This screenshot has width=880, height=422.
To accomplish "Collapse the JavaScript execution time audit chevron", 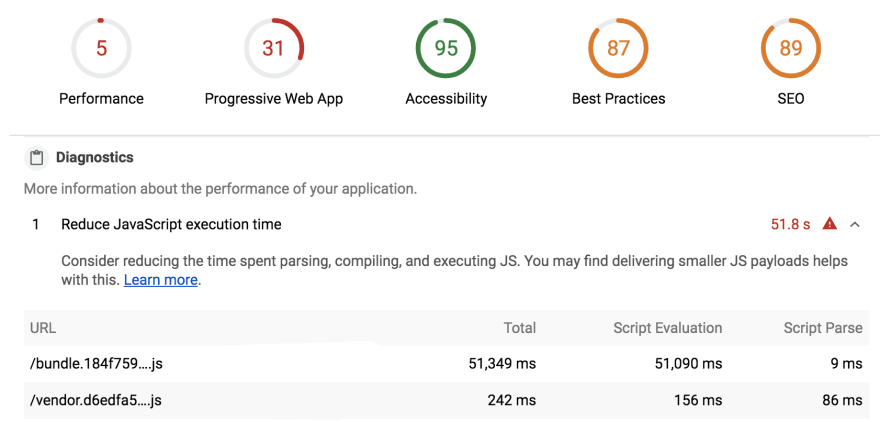I will (855, 224).
